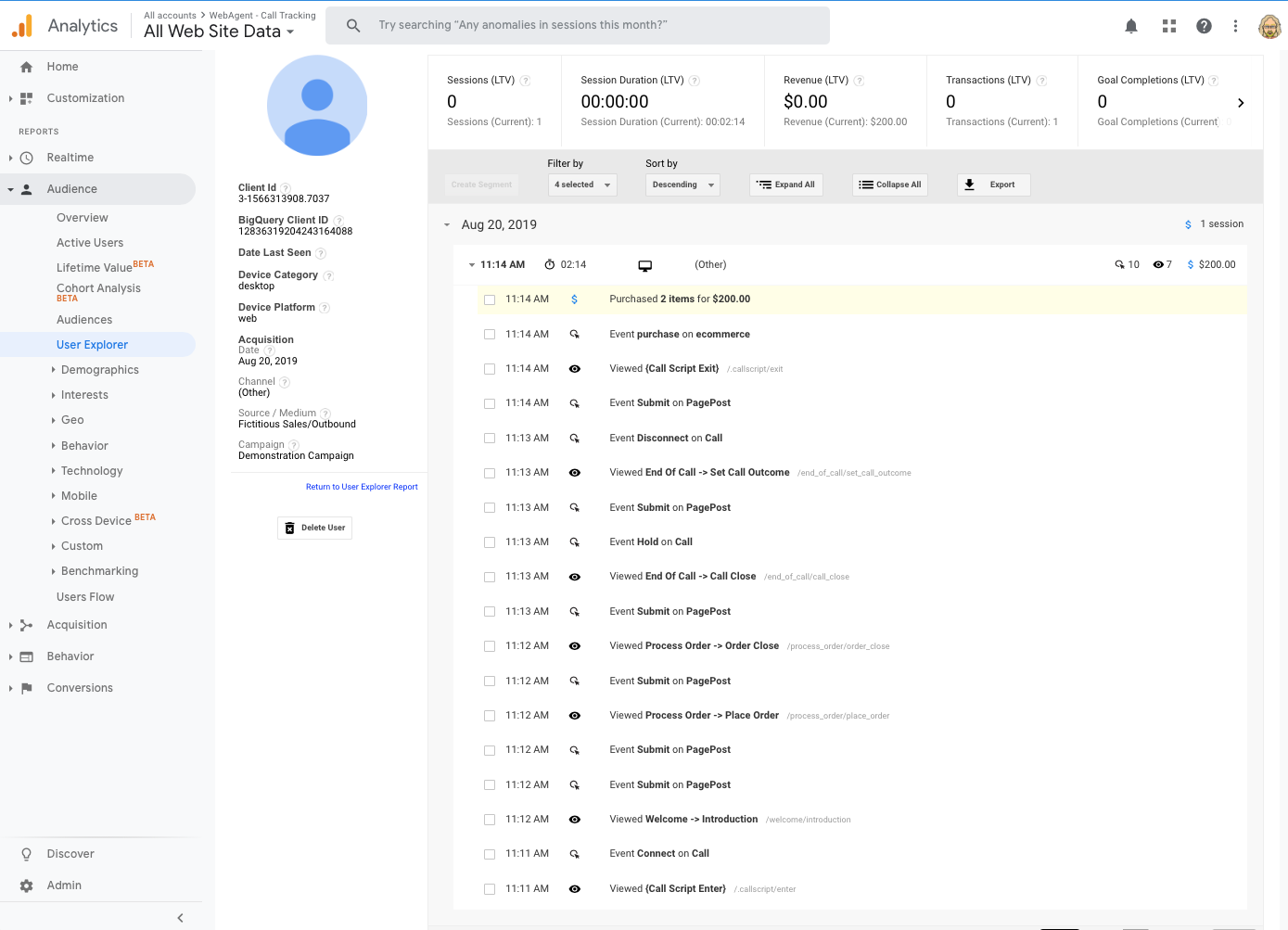
Task: Click the desktop device monitor icon
Action: point(645,265)
